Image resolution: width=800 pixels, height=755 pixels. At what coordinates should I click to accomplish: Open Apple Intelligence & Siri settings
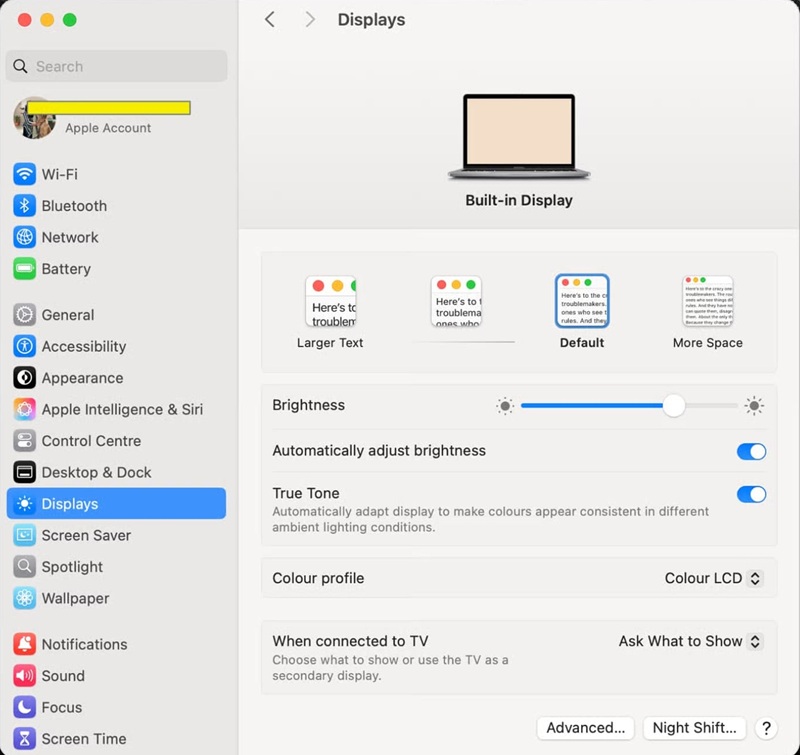click(116, 409)
